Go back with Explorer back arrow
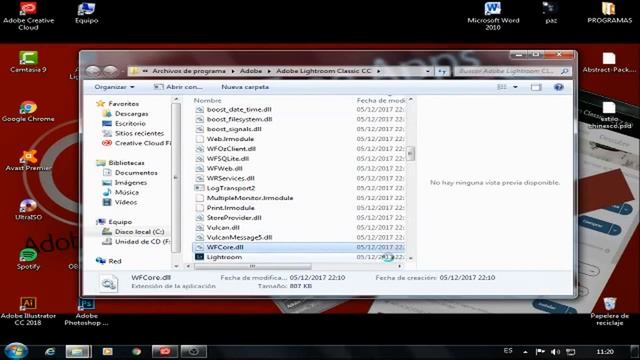The width and height of the screenshot is (640, 360). [93, 71]
